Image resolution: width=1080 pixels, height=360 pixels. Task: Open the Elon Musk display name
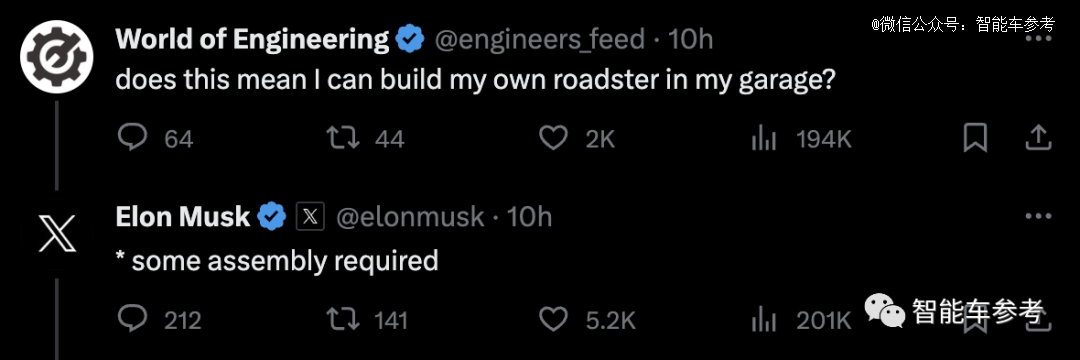pos(183,218)
